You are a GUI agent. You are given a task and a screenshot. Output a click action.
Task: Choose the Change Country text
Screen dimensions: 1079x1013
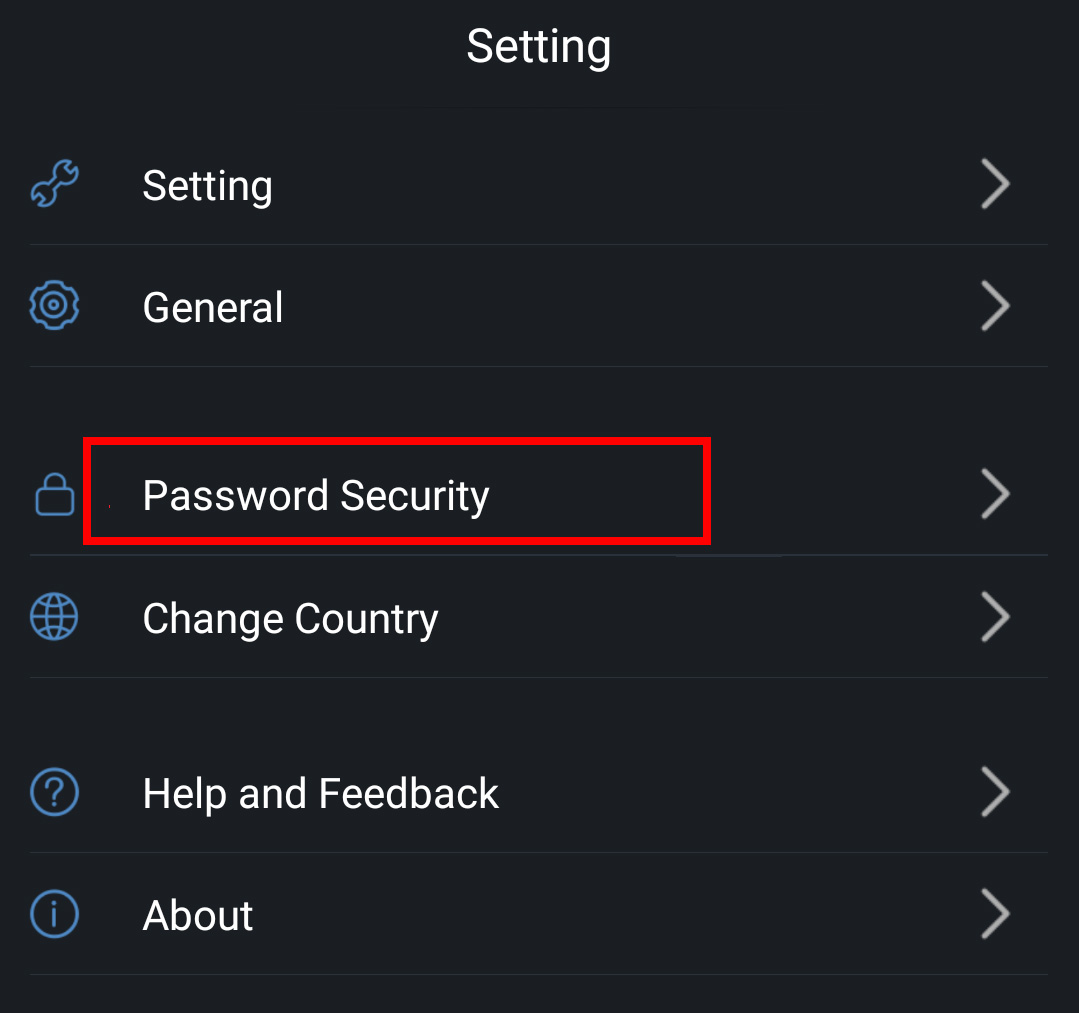point(290,619)
